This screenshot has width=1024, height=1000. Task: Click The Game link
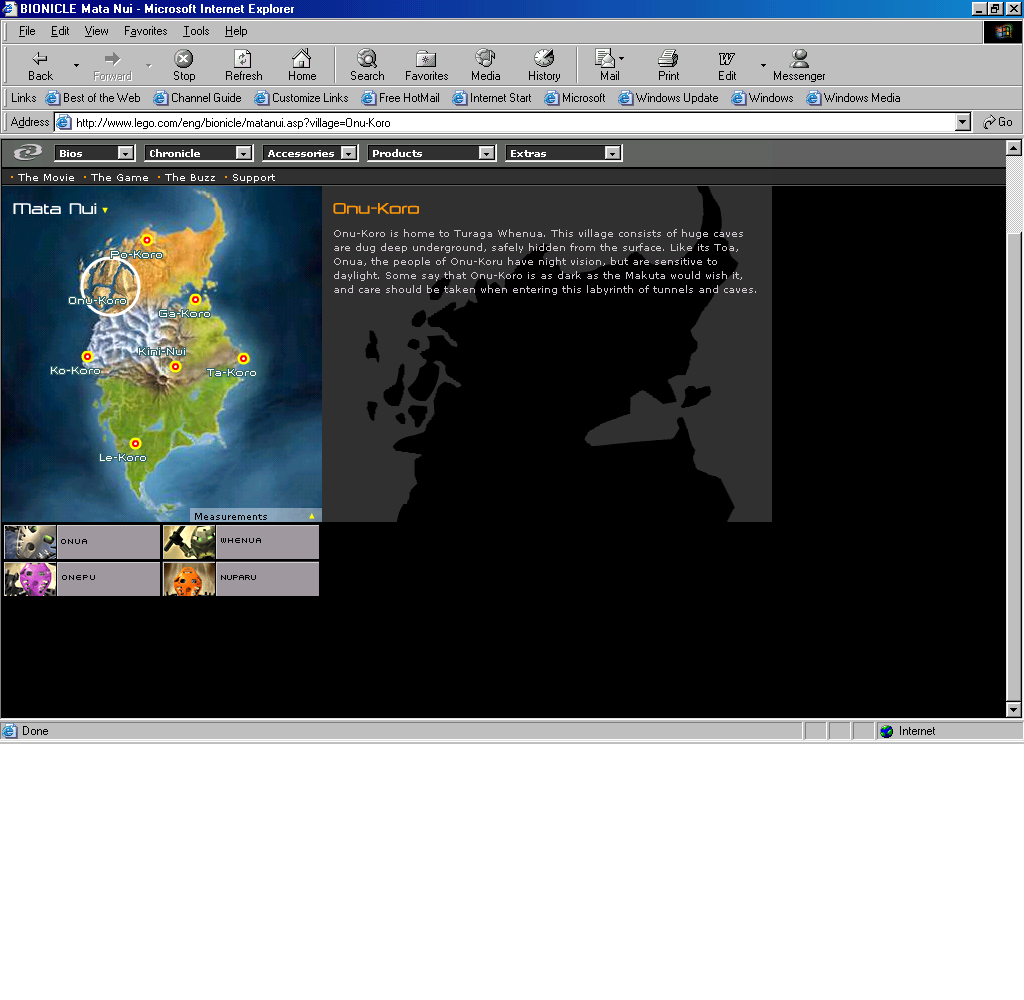coord(120,178)
